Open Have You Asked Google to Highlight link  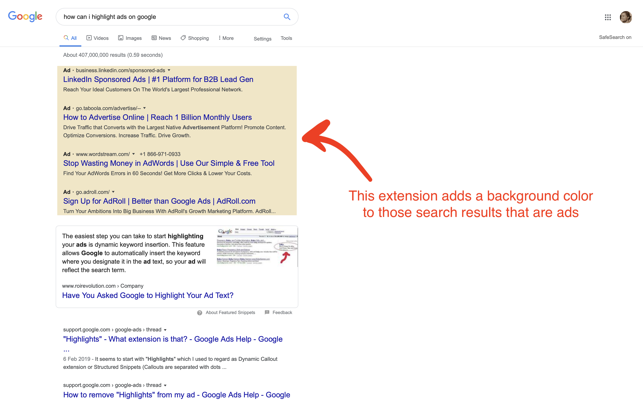148,295
